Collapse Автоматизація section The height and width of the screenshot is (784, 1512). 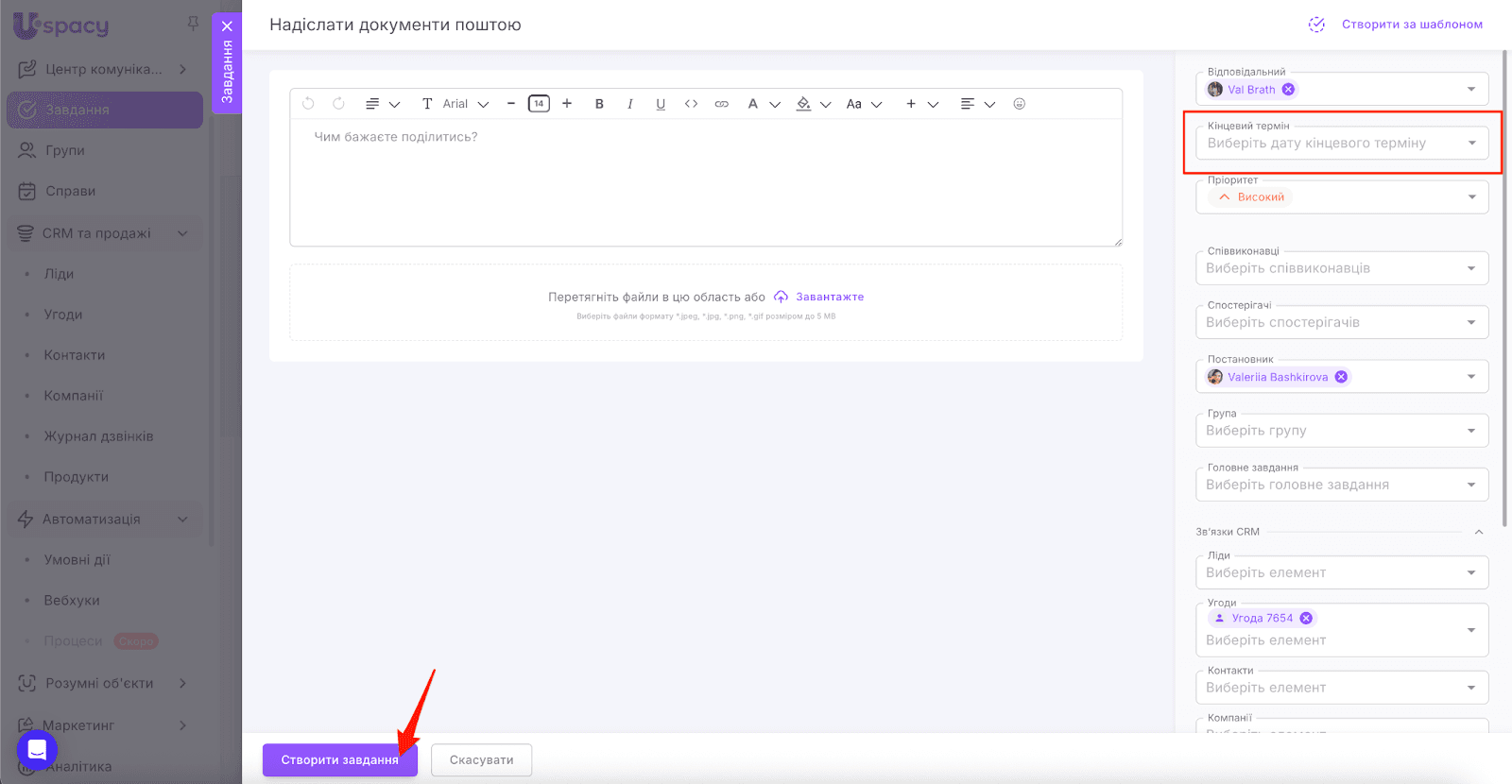coord(182,520)
